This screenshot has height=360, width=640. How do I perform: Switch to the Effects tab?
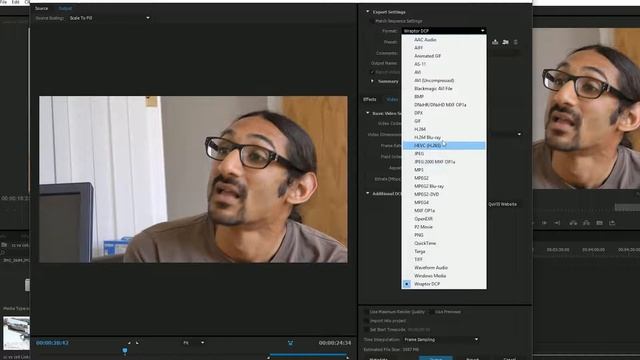pyautogui.click(x=370, y=100)
